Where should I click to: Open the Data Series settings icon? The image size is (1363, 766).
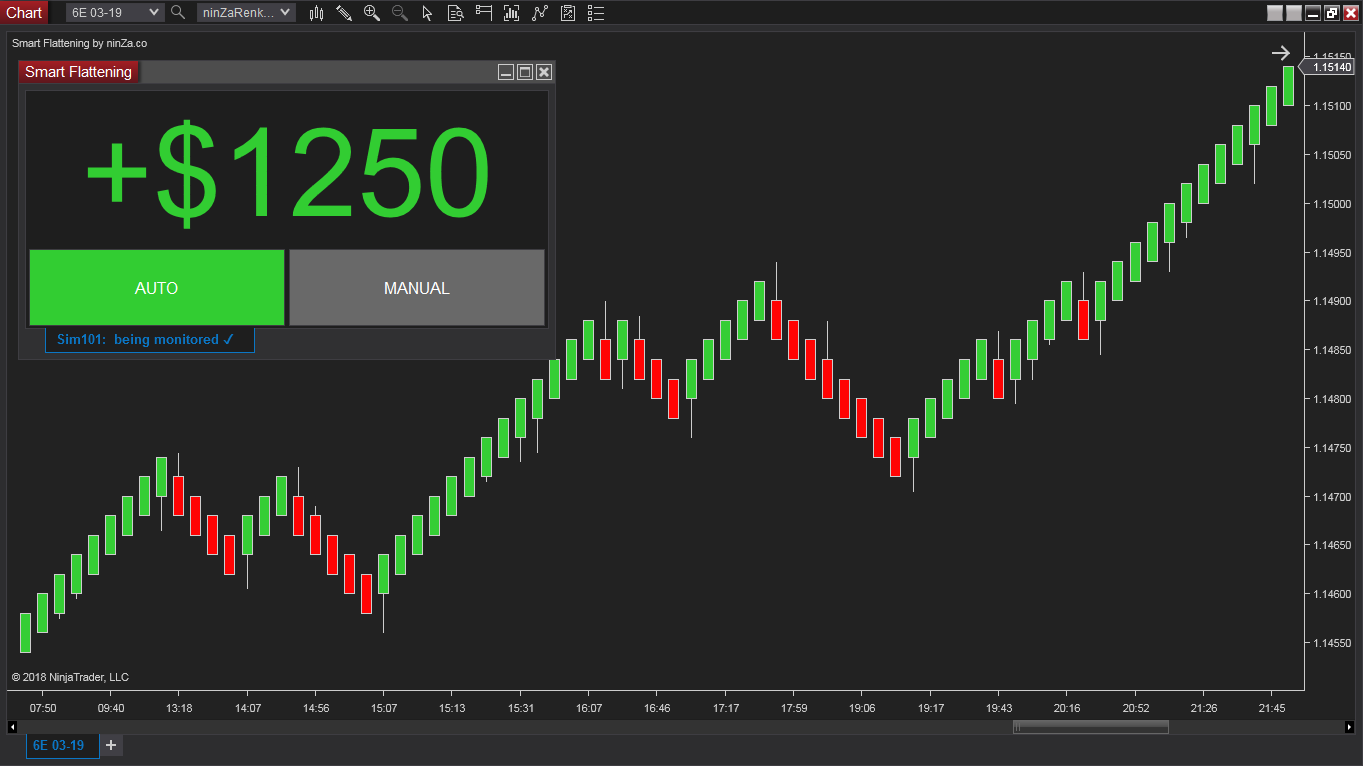point(483,13)
